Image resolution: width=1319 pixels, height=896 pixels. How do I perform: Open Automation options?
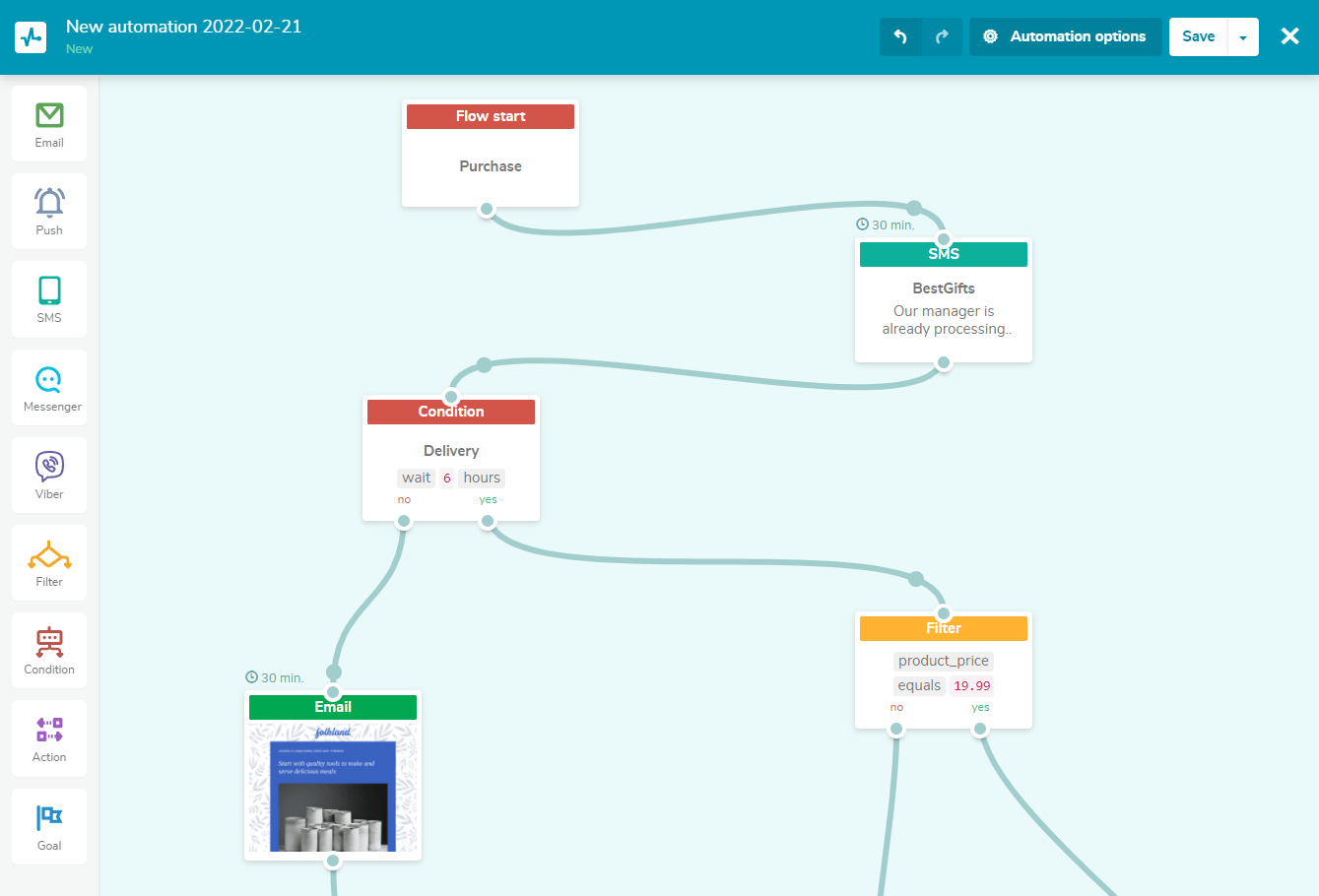pyautogui.click(x=1066, y=36)
